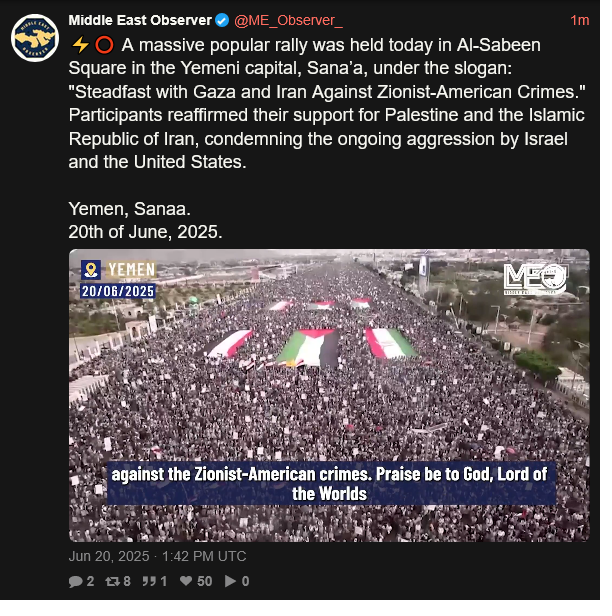612x616 pixels.
Task: Open the @ME_Observer_ handle link
Action: (288, 20)
